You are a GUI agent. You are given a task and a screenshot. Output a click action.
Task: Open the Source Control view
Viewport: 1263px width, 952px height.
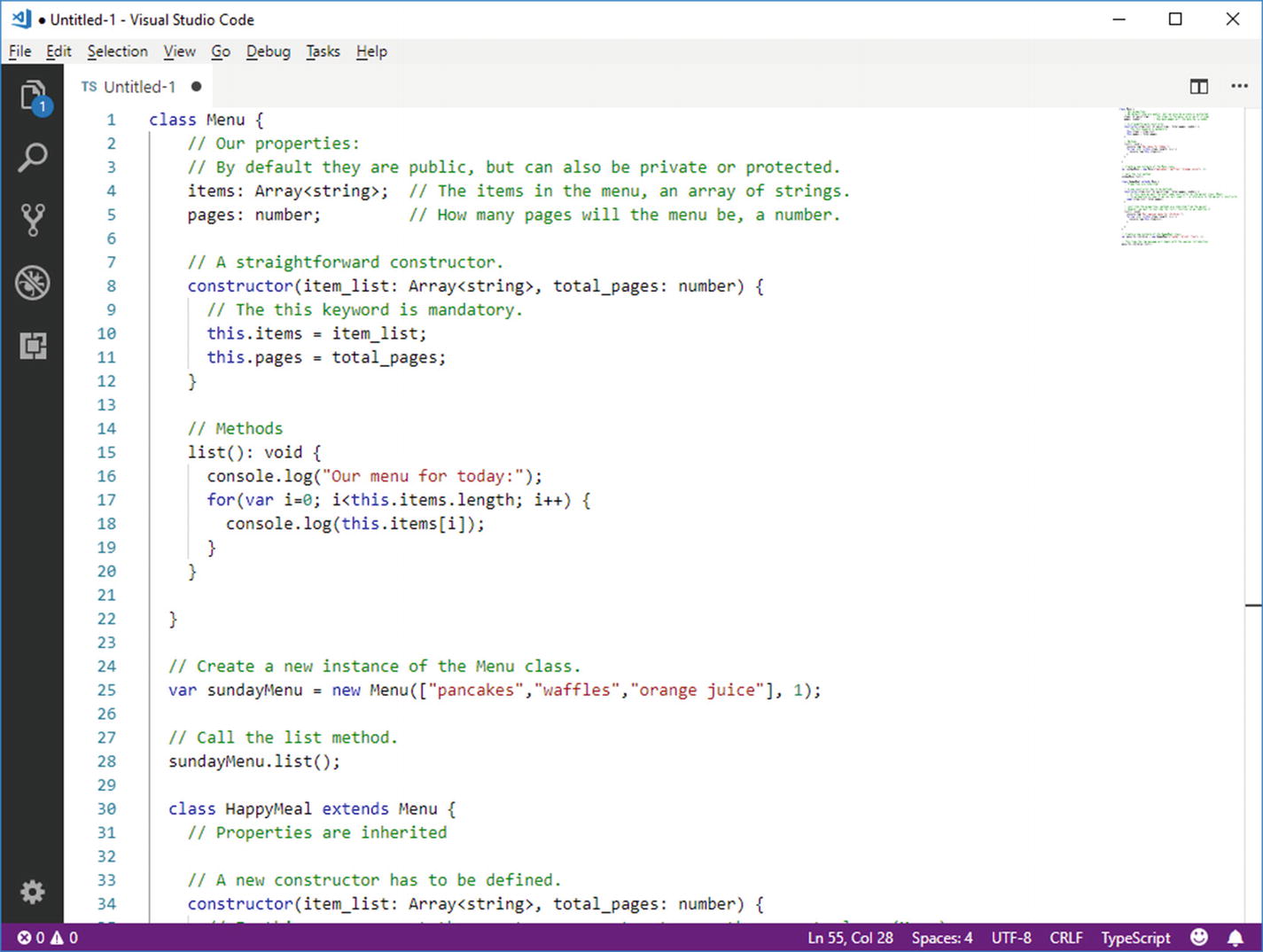(33, 220)
